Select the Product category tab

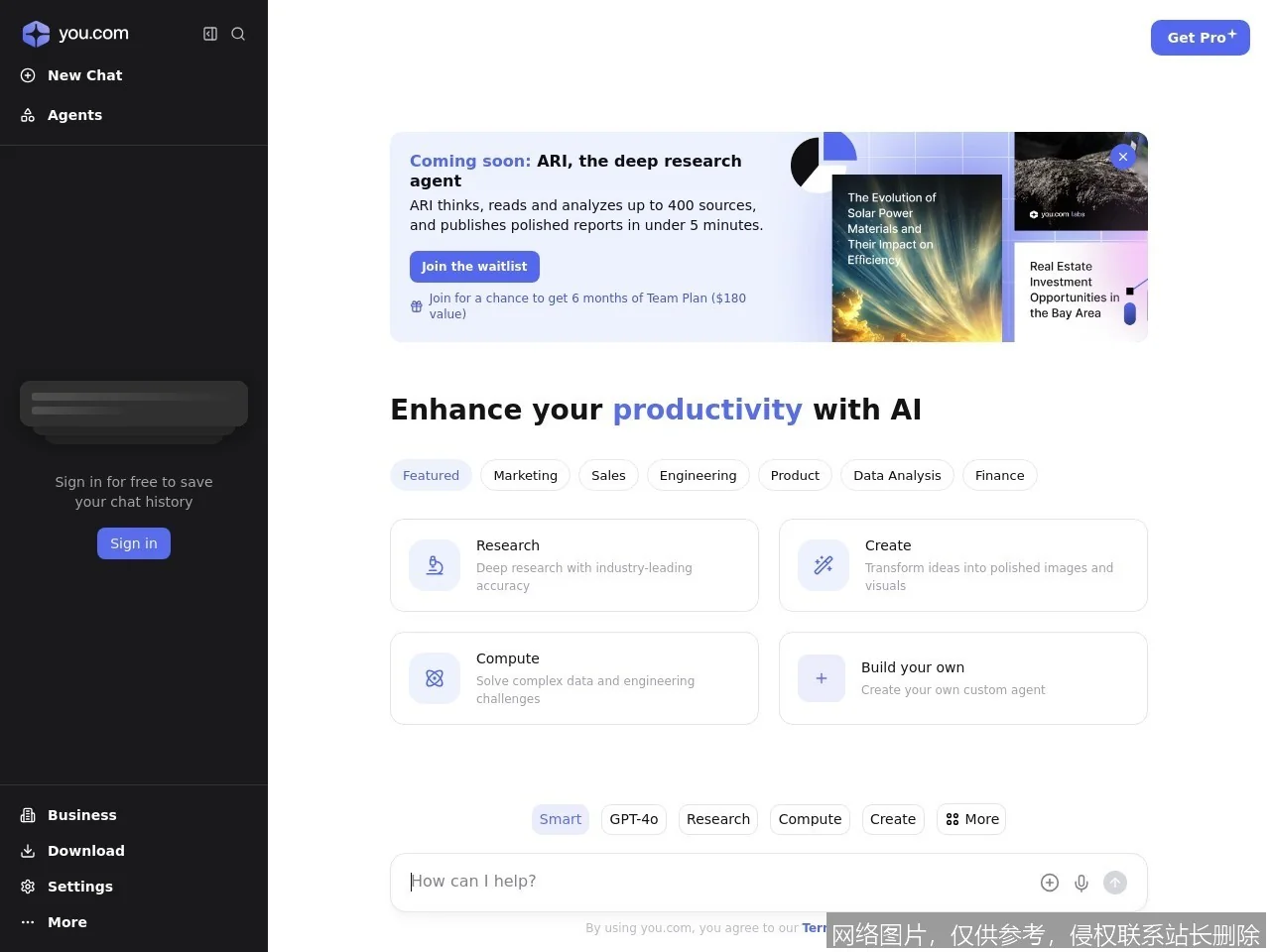point(795,475)
